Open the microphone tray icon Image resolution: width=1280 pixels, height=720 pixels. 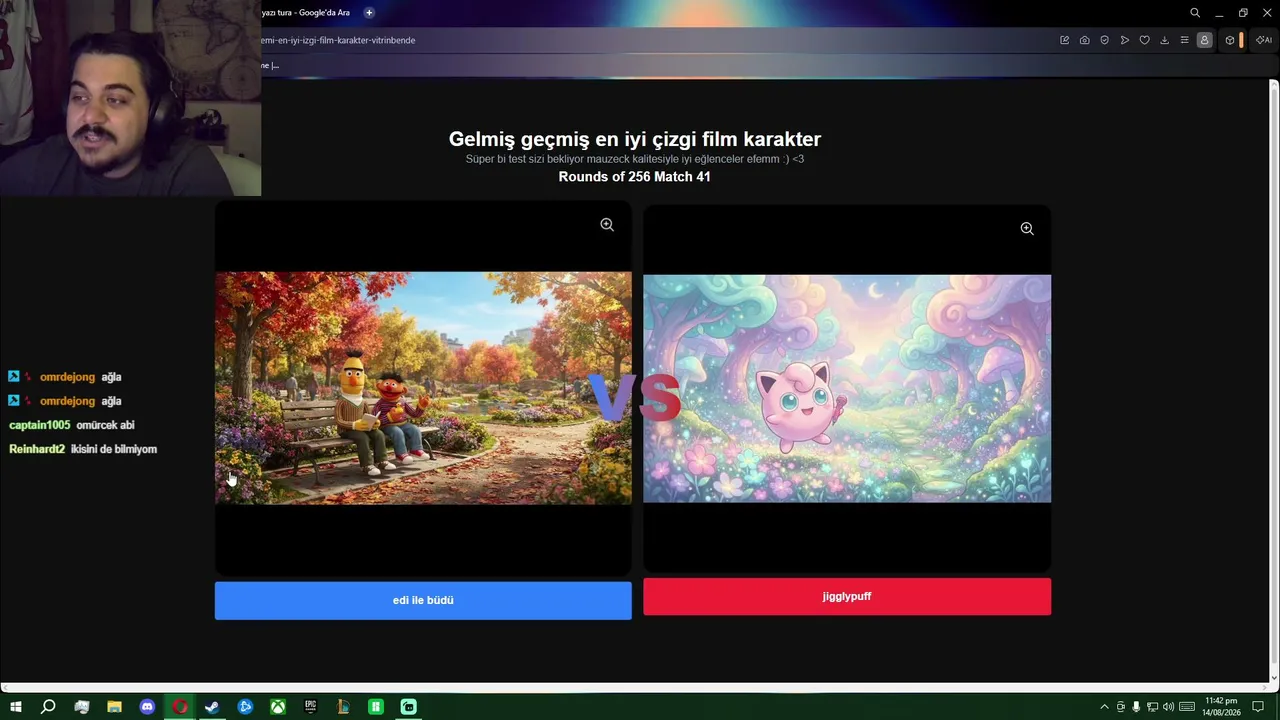(x=1136, y=707)
